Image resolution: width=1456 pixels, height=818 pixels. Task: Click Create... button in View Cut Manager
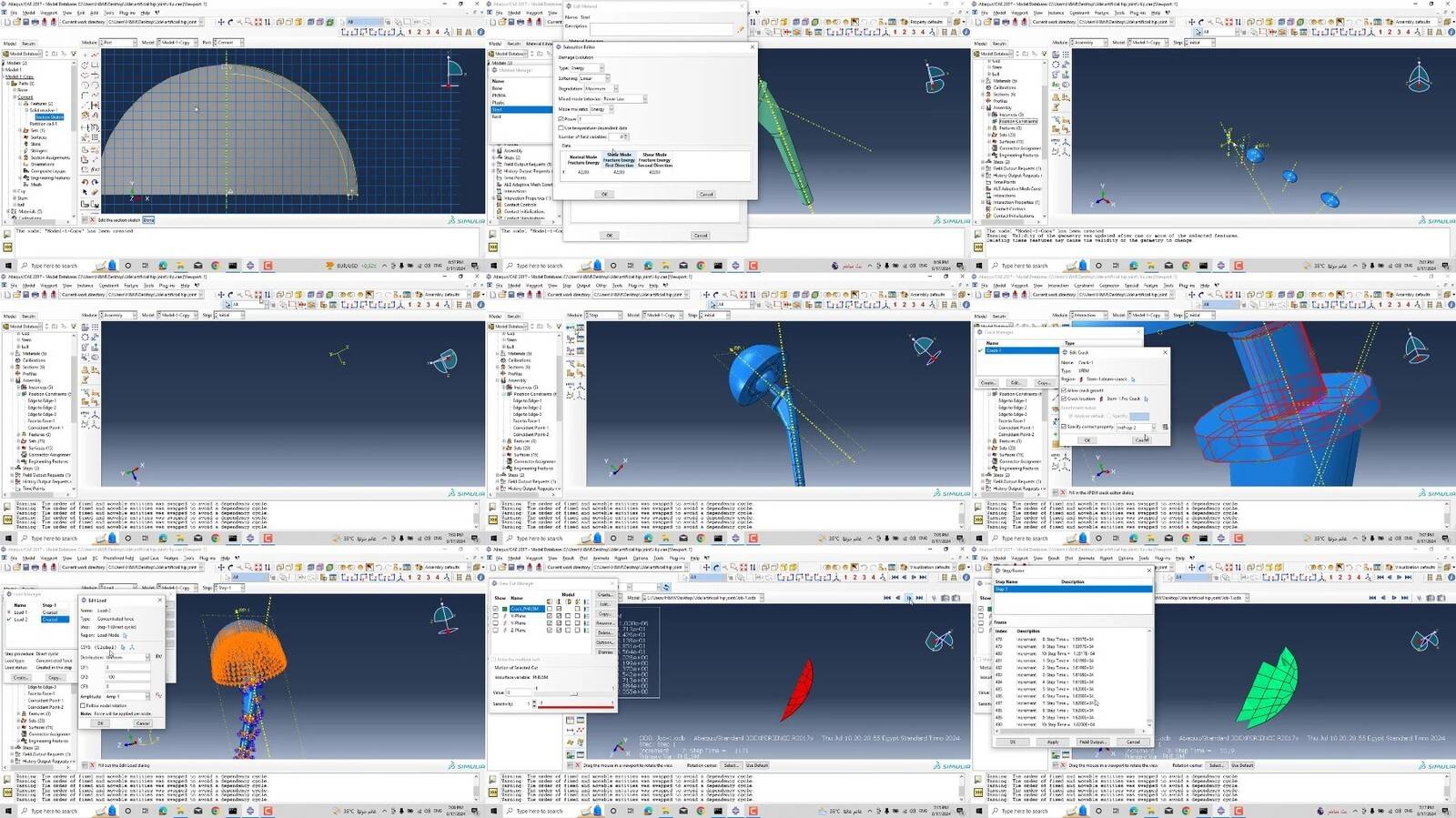605,595
